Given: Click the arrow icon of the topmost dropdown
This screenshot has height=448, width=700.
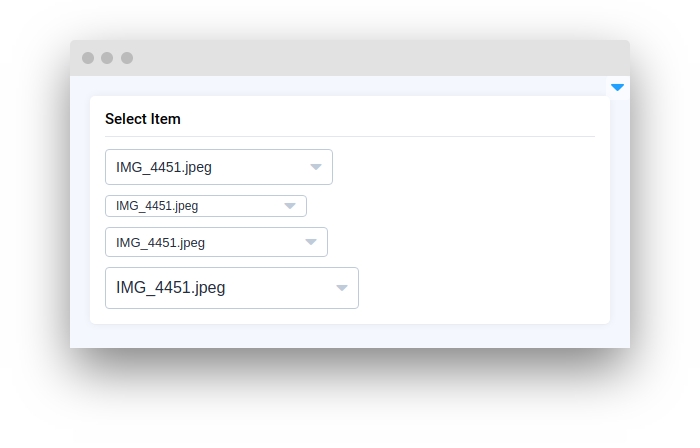Looking at the screenshot, I should pyautogui.click(x=316, y=167).
